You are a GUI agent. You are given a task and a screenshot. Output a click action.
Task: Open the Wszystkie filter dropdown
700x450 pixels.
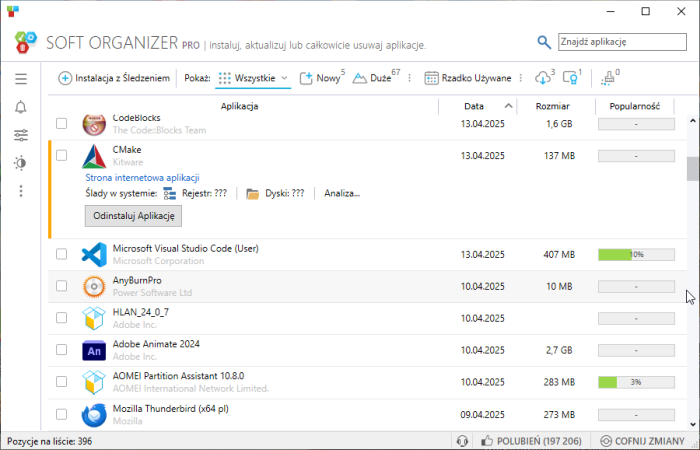(253, 78)
